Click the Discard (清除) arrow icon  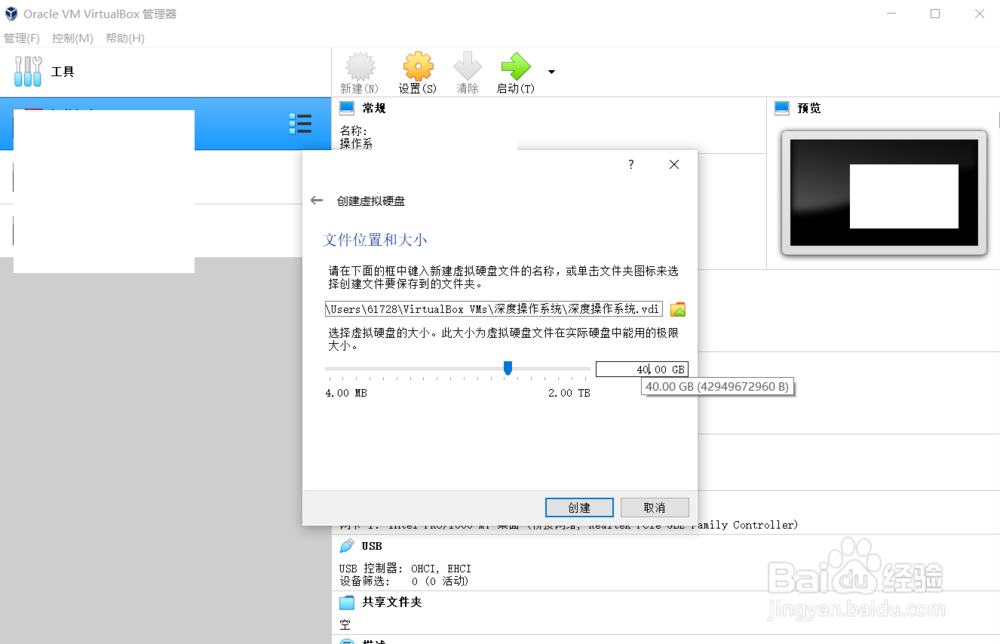tap(467, 66)
